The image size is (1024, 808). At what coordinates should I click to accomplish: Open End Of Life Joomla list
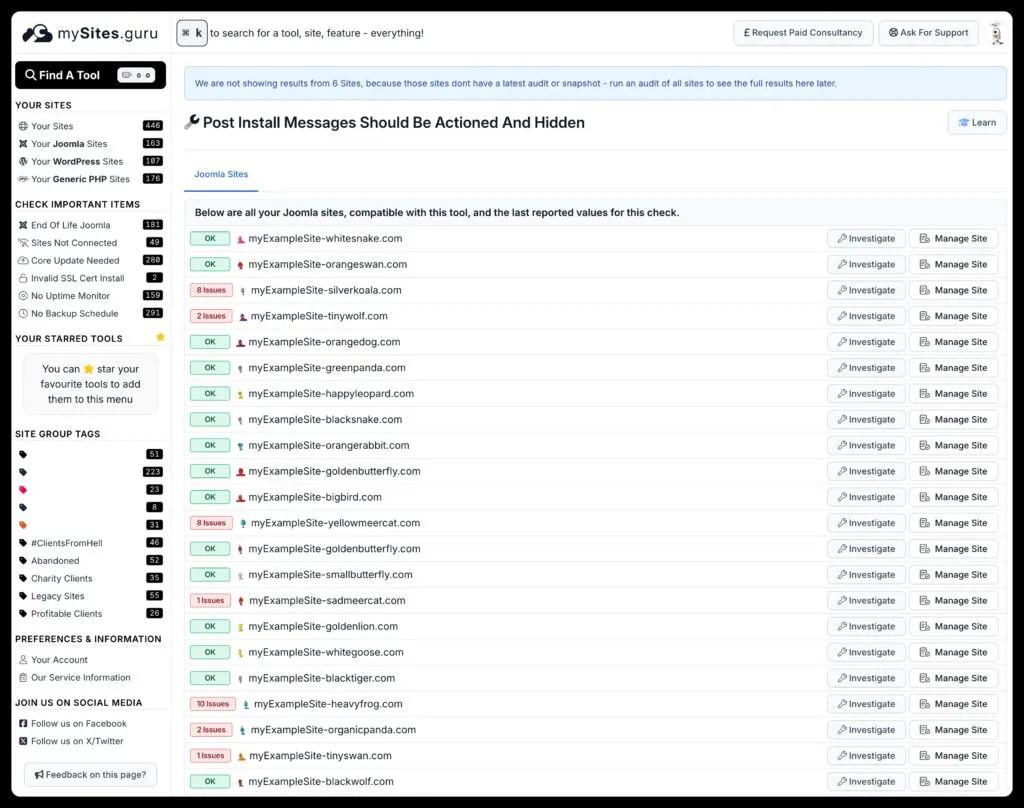tap(70, 225)
